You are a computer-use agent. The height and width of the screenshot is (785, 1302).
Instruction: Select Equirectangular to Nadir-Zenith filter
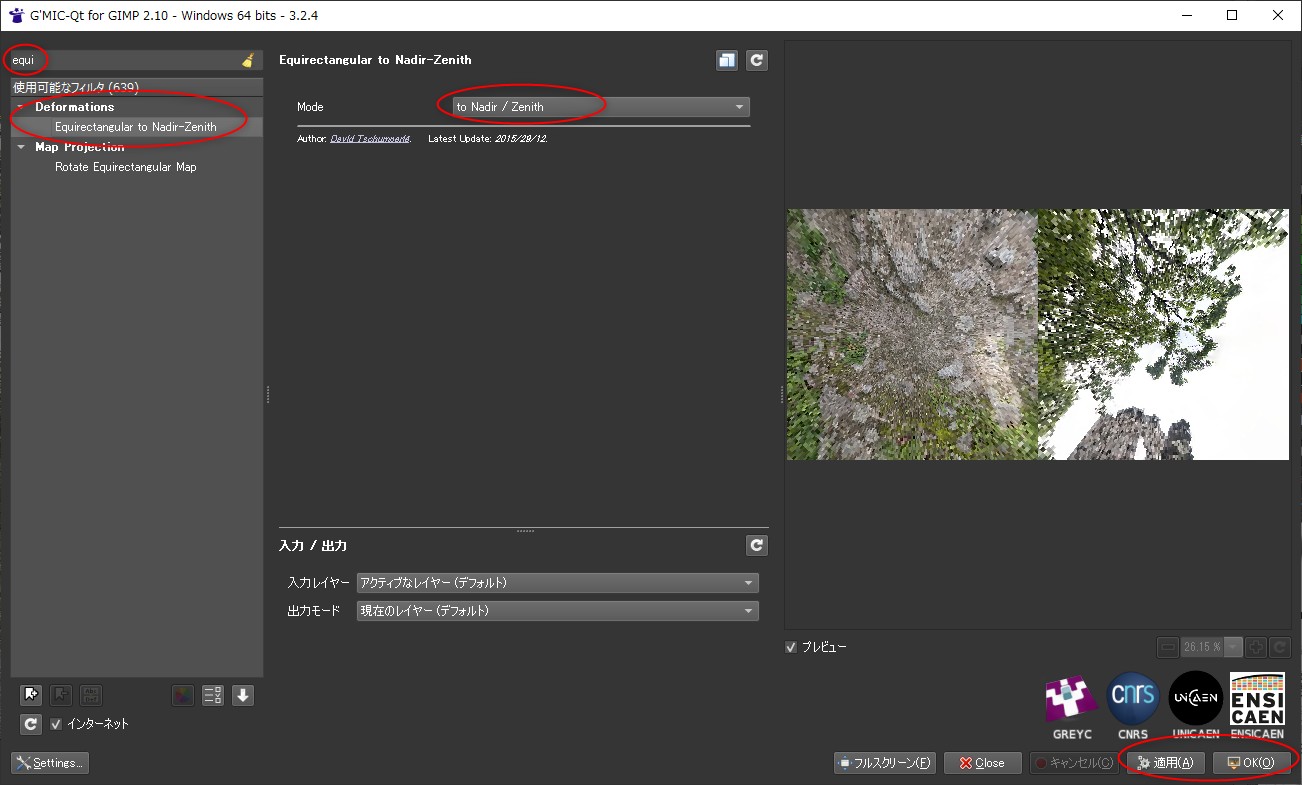pyautogui.click(x=135, y=127)
